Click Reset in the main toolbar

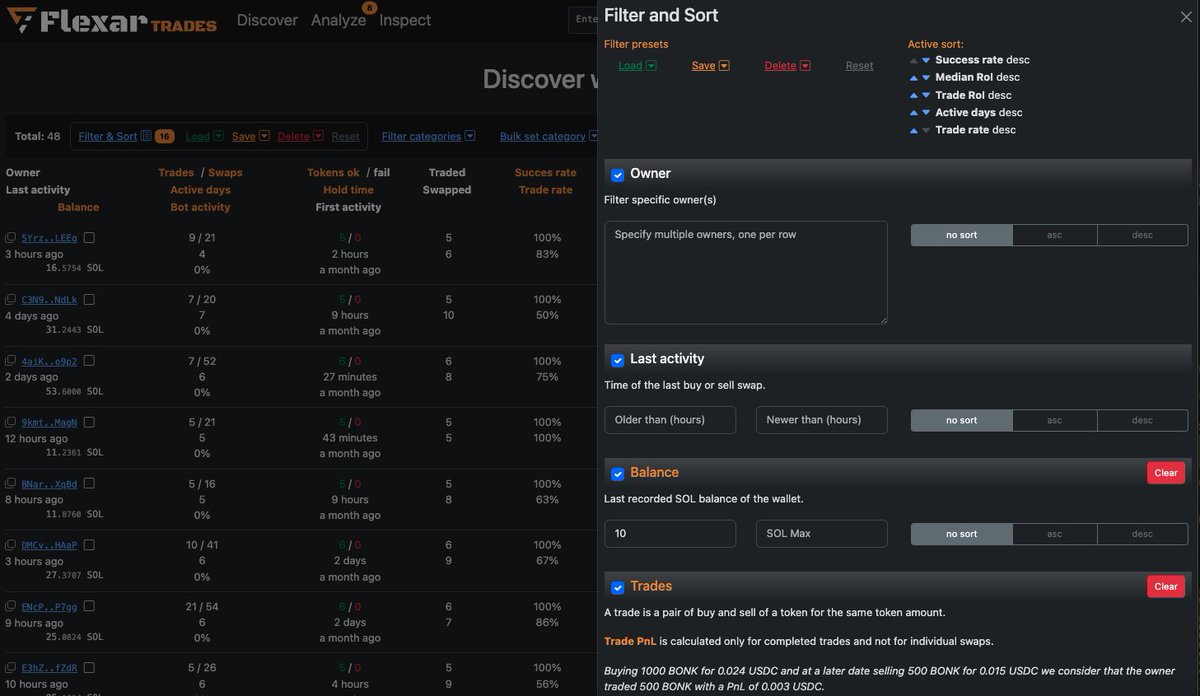coord(345,136)
